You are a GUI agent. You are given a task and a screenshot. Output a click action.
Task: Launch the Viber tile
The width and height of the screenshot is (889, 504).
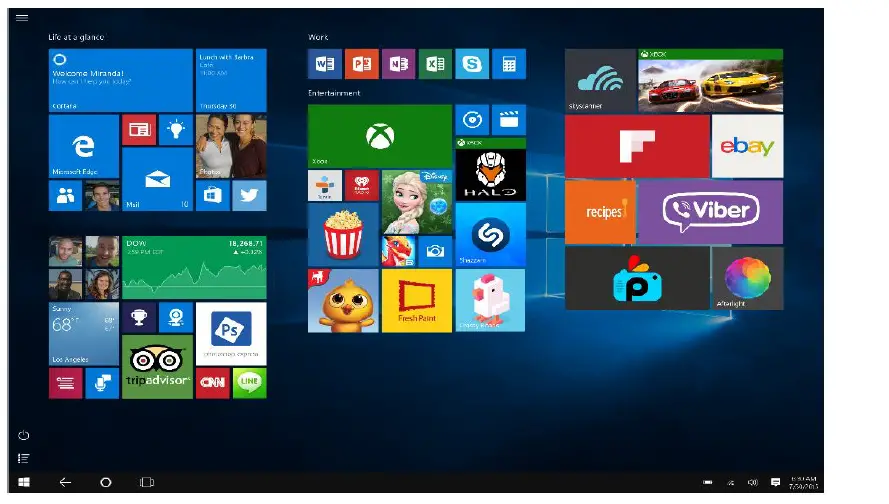711,212
